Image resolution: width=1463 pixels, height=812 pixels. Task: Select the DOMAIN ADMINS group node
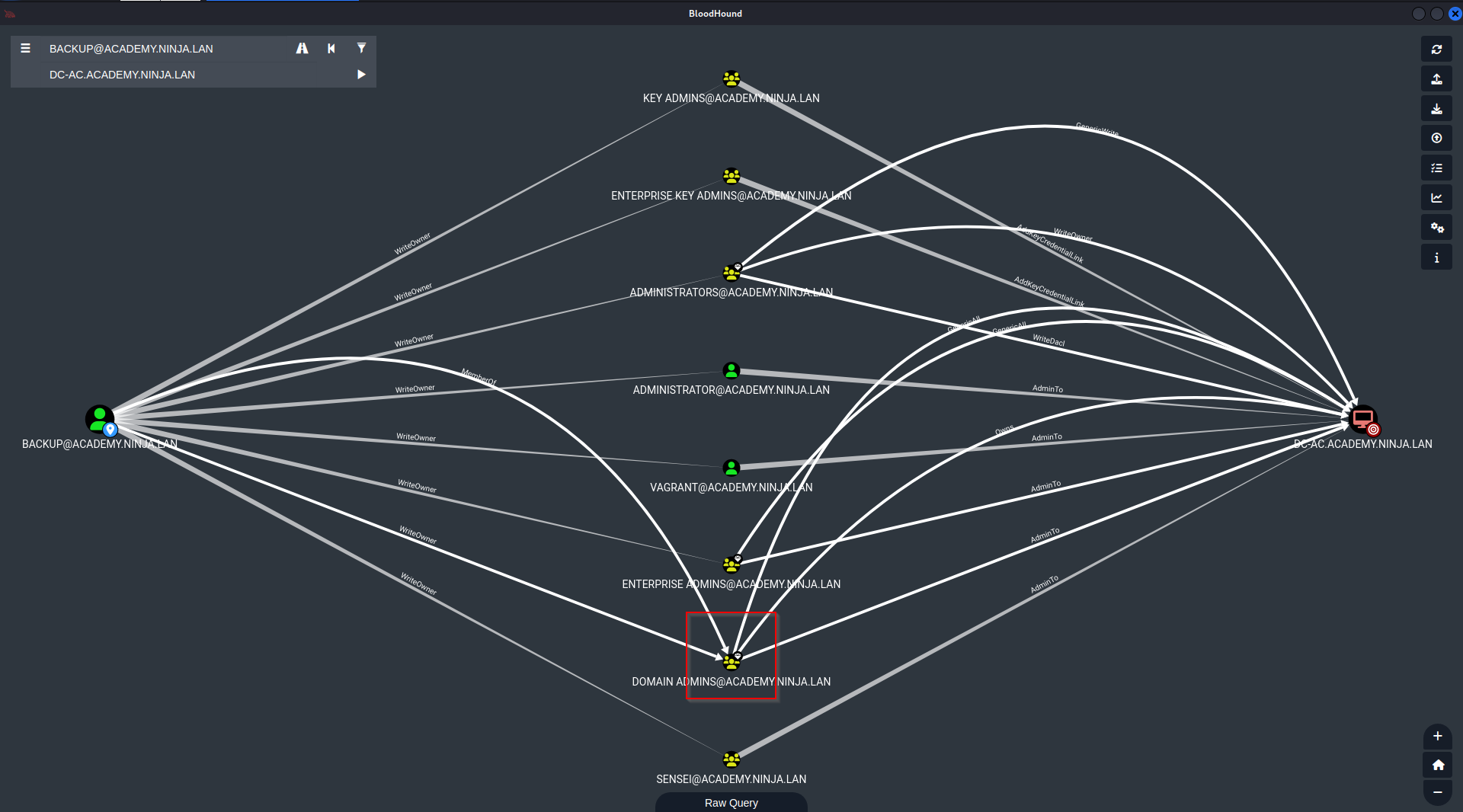pyautogui.click(x=731, y=661)
